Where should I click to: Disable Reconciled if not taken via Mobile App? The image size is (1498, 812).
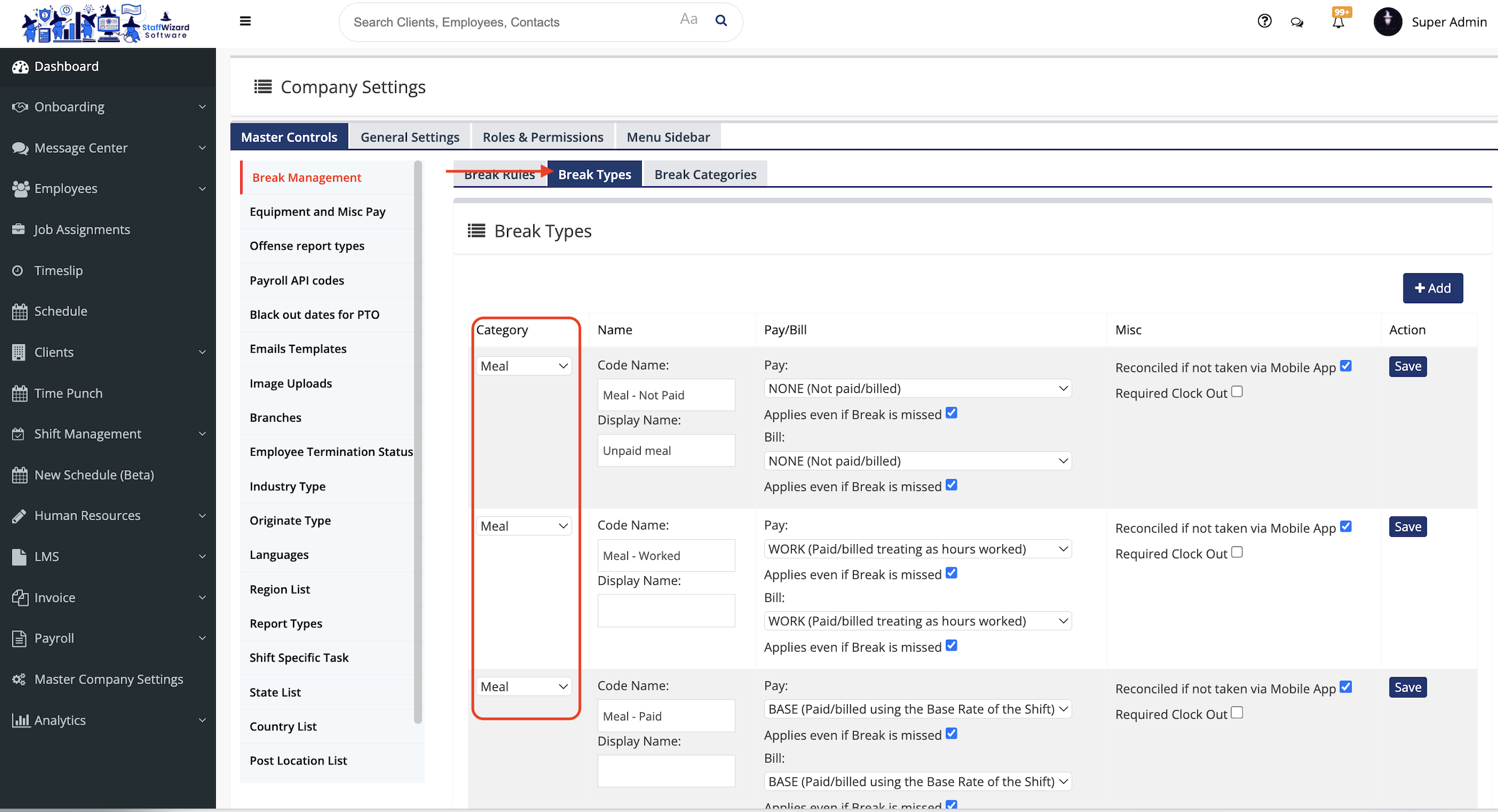pyautogui.click(x=1346, y=366)
